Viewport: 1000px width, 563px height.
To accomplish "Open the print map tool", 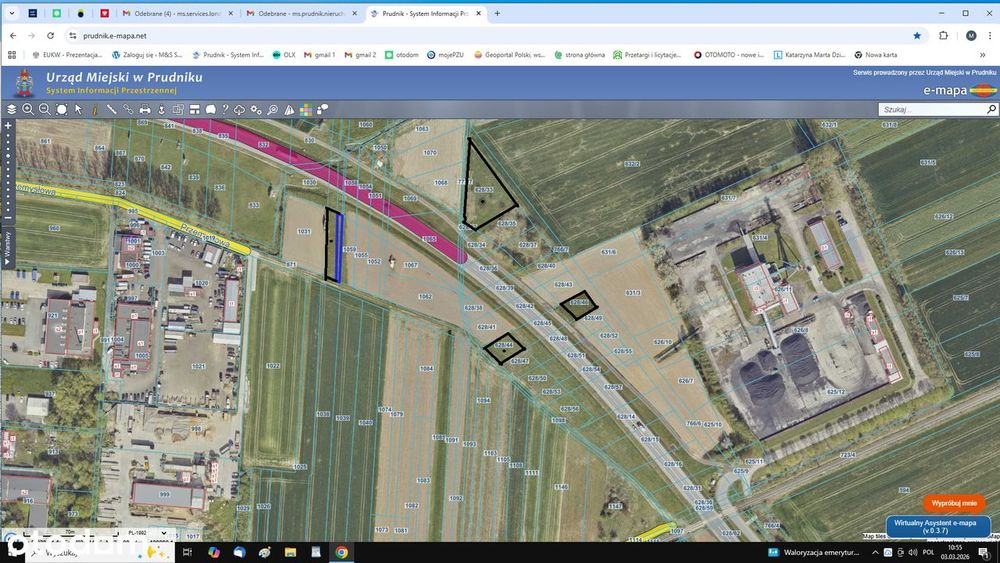I will click(x=145, y=110).
